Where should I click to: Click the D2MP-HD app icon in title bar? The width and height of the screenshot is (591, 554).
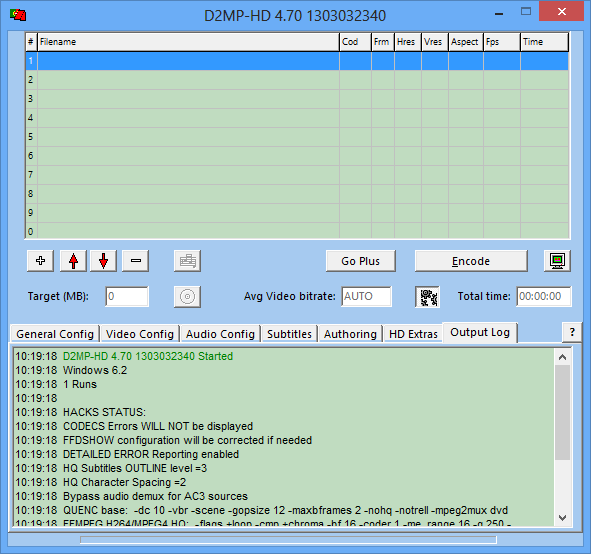tap(18, 15)
